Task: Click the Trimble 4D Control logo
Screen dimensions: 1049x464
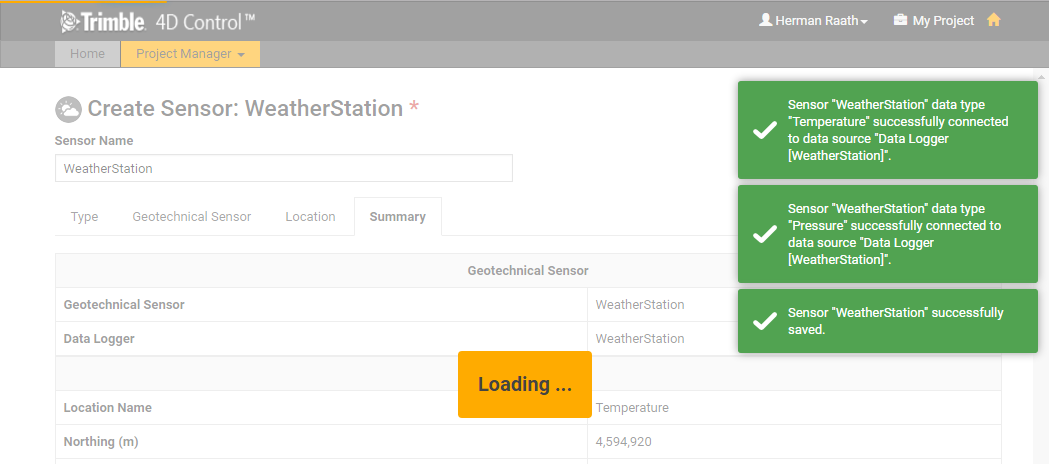Action: [x=156, y=21]
